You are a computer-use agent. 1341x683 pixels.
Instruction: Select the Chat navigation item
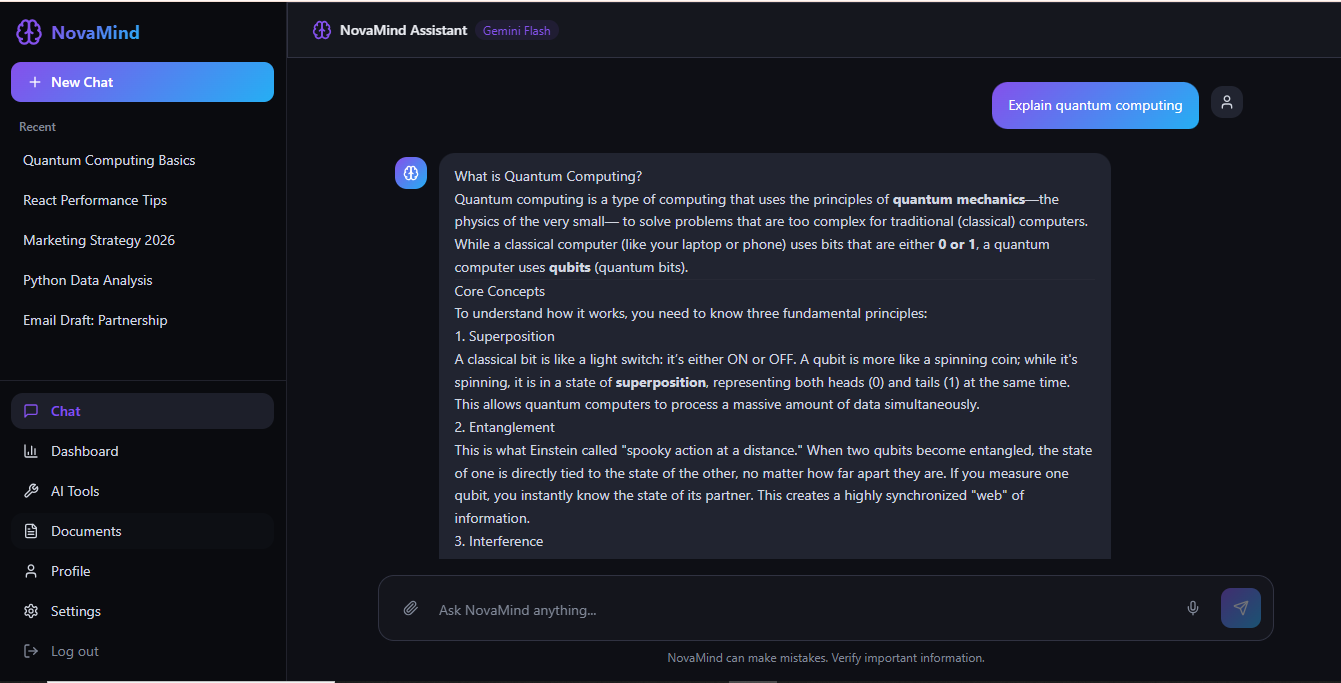coord(66,411)
